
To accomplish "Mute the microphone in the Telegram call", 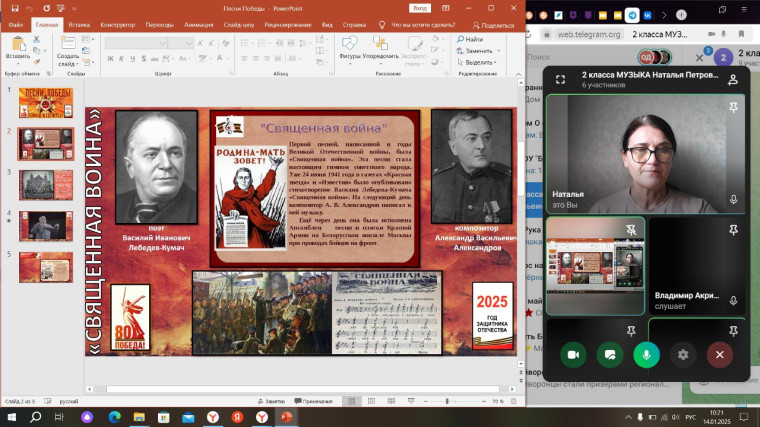I will [x=647, y=355].
